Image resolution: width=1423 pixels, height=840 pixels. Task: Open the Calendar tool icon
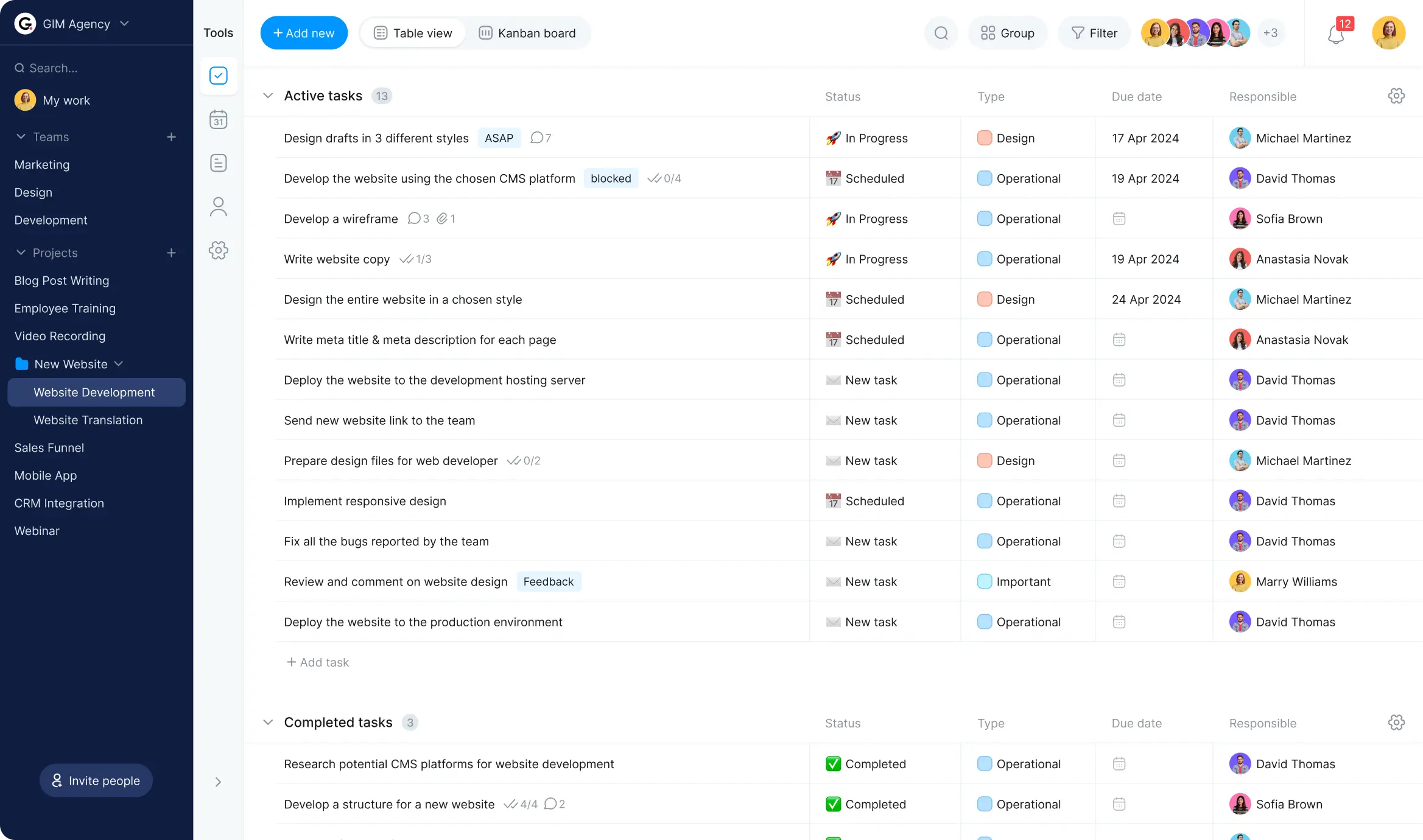tap(218, 119)
